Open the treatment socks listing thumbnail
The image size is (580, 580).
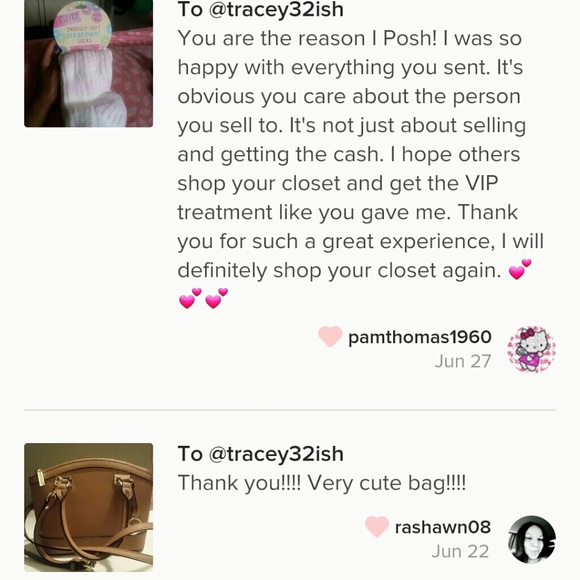tap(88, 63)
